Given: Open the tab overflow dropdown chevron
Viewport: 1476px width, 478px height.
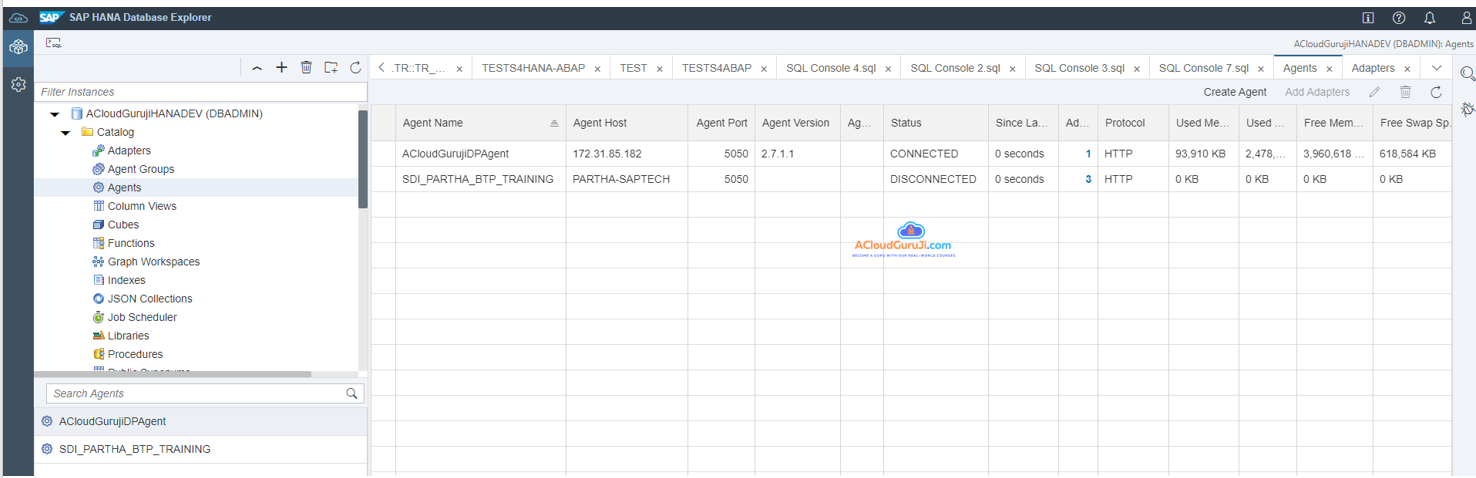Looking at the screenshot, I should point(1437,68).
